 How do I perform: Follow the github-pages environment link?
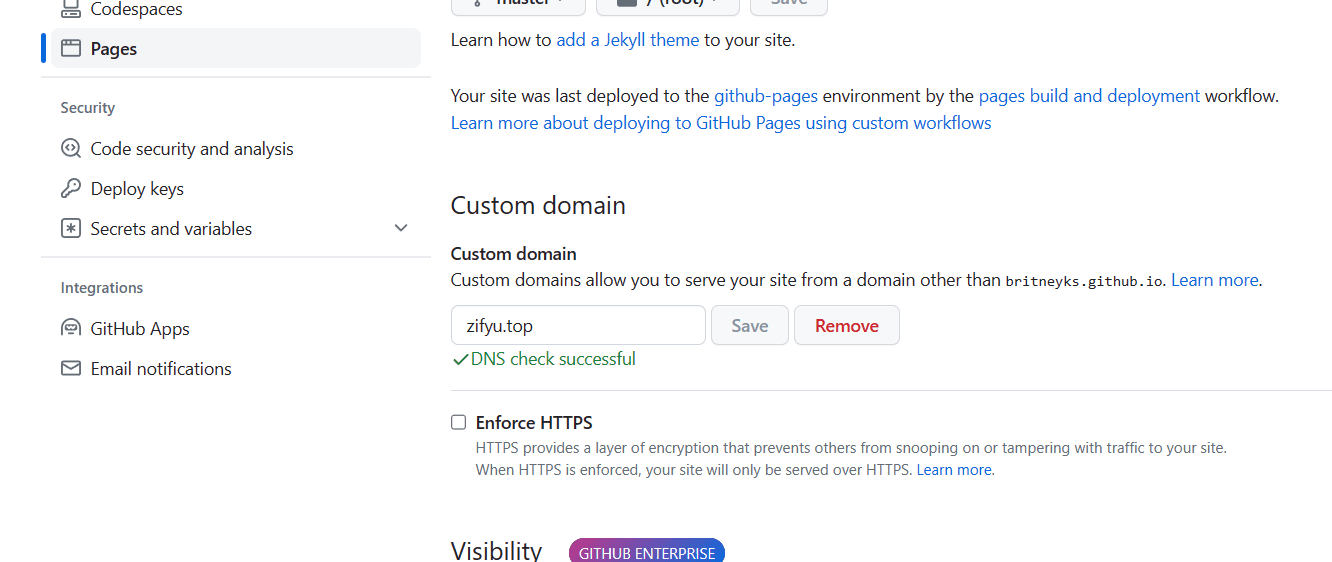point(766,97)
